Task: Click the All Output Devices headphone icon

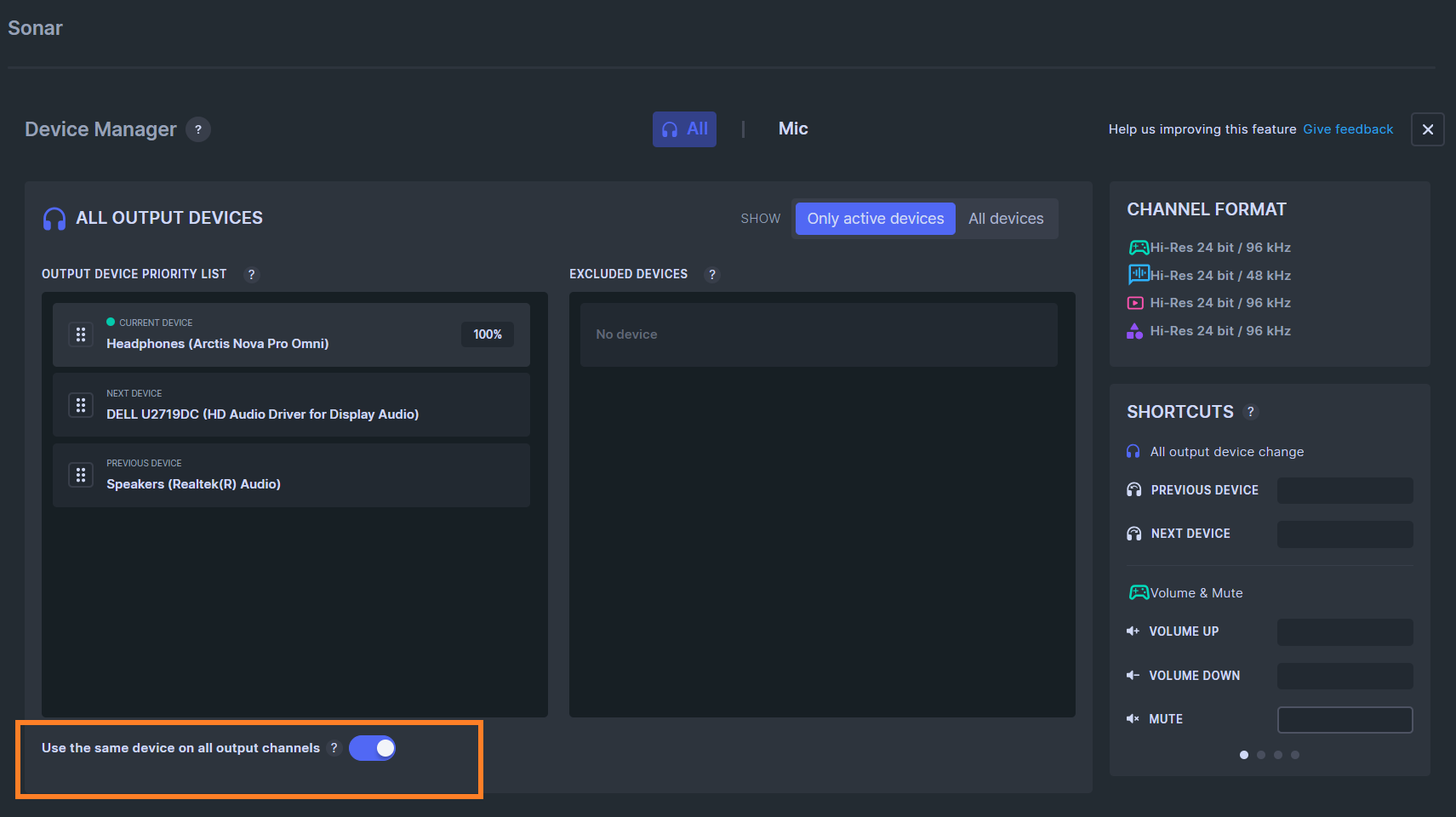Action: pos(54,219)
